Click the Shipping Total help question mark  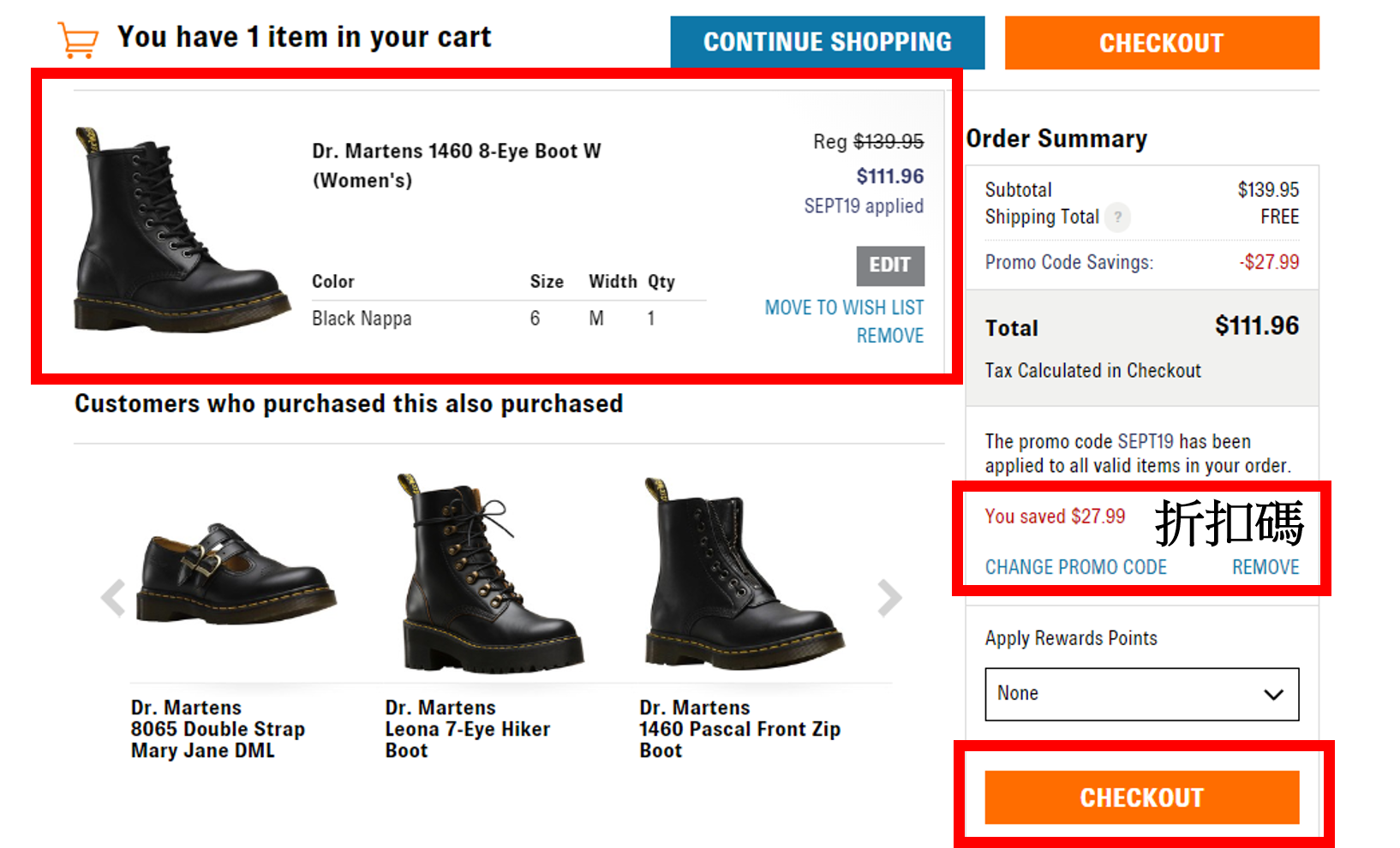(1117, 218)
